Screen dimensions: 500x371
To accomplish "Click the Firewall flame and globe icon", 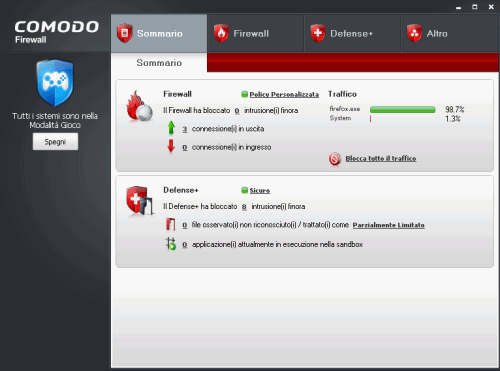I will pyautogui.click(x=139, y=106).
